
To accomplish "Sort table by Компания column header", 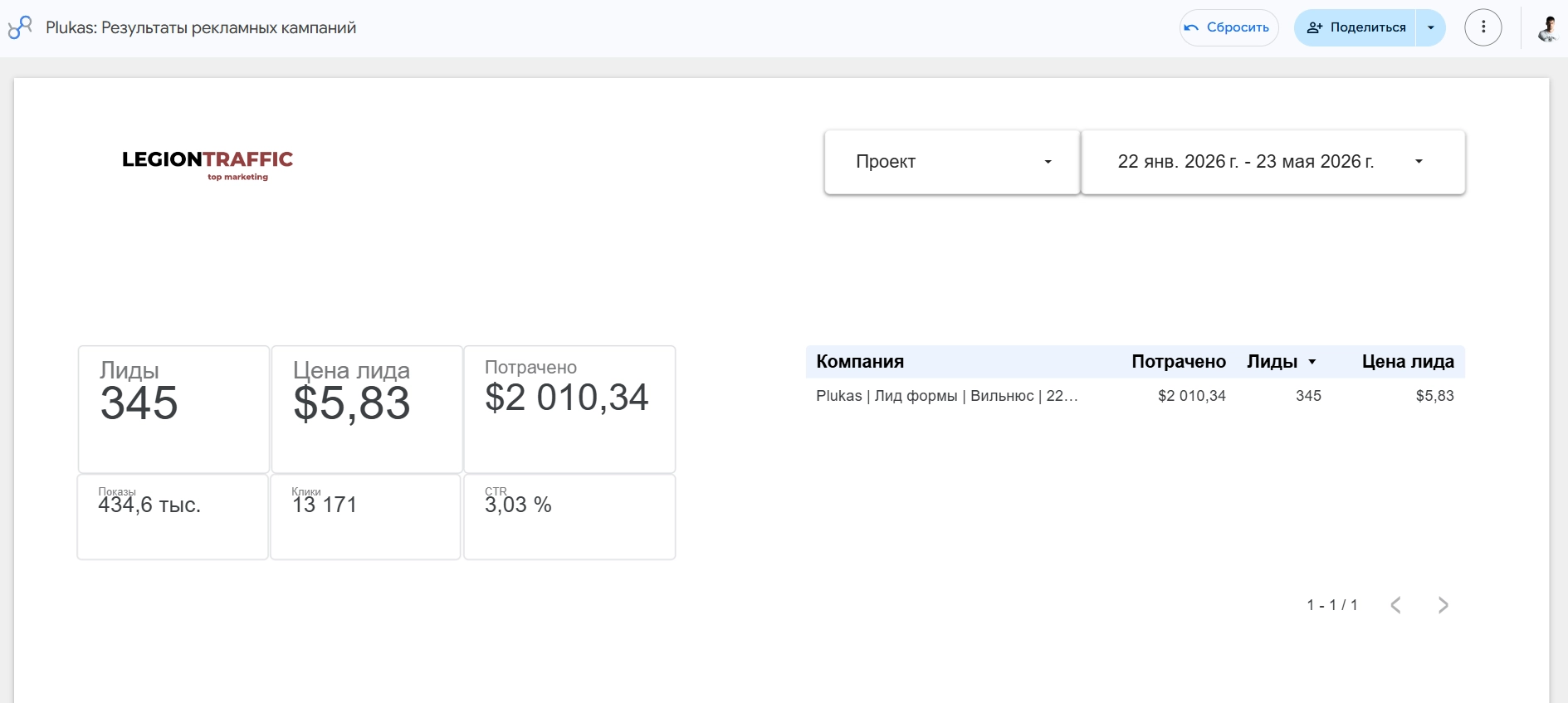I will tap(860, 362).
